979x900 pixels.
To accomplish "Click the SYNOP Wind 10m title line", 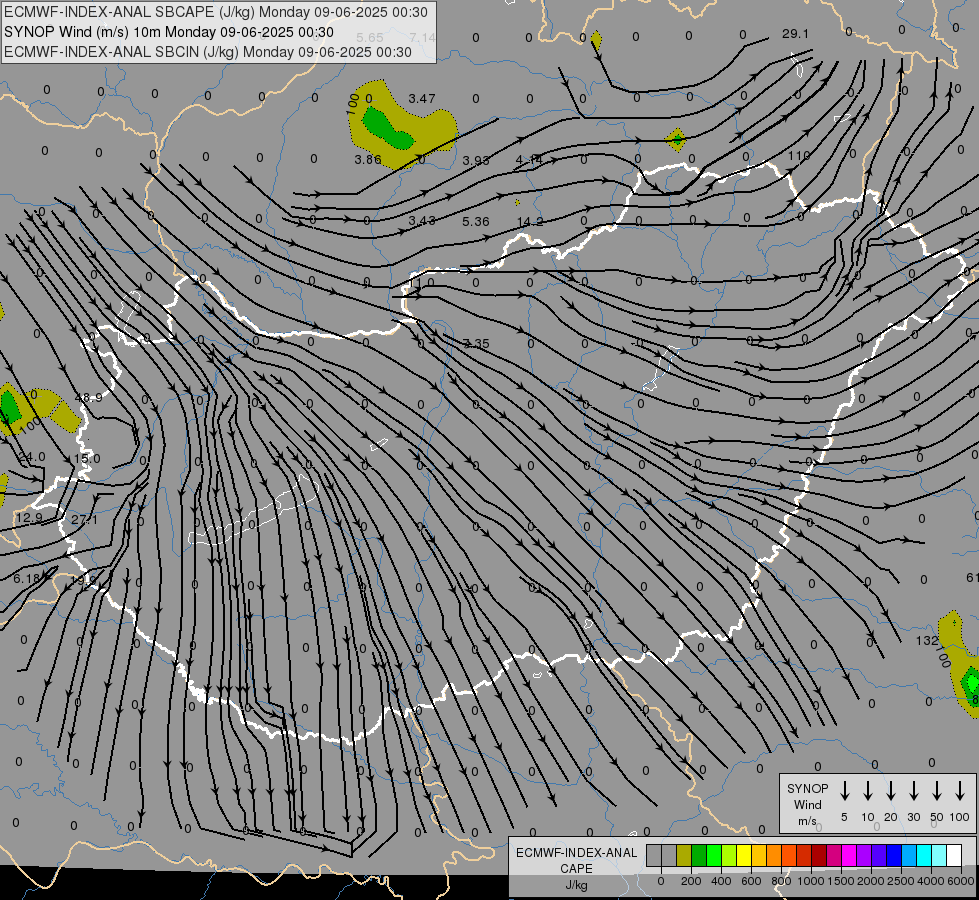I will (169, 32).
